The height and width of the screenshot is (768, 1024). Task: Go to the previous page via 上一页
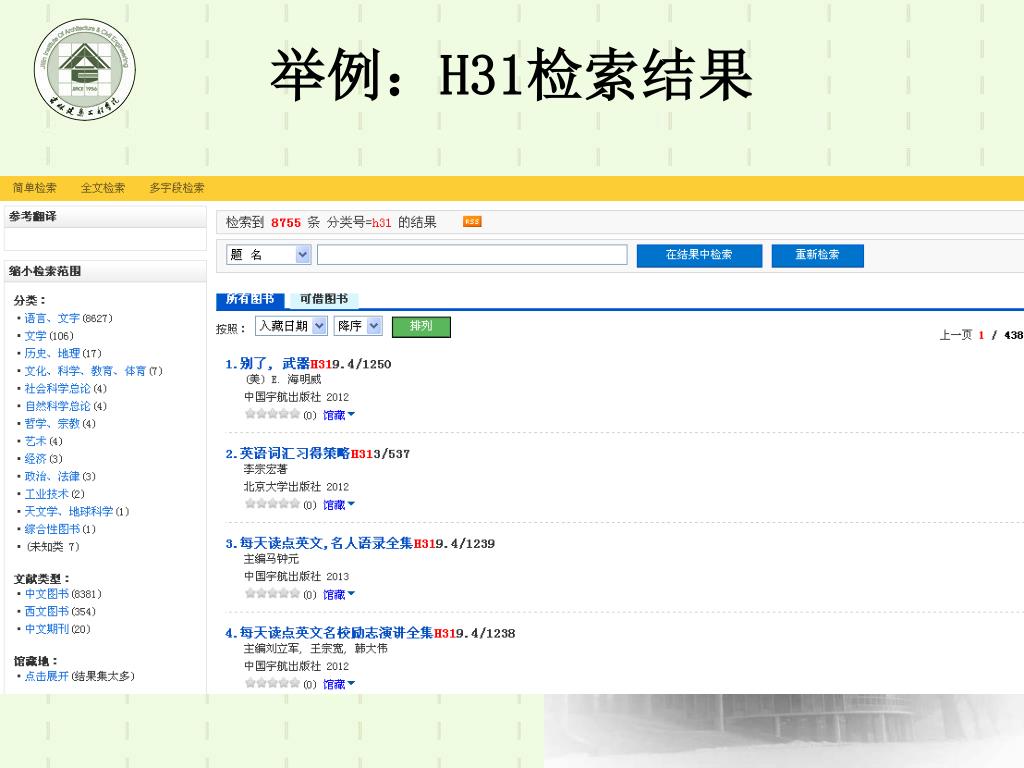(955, 335)
